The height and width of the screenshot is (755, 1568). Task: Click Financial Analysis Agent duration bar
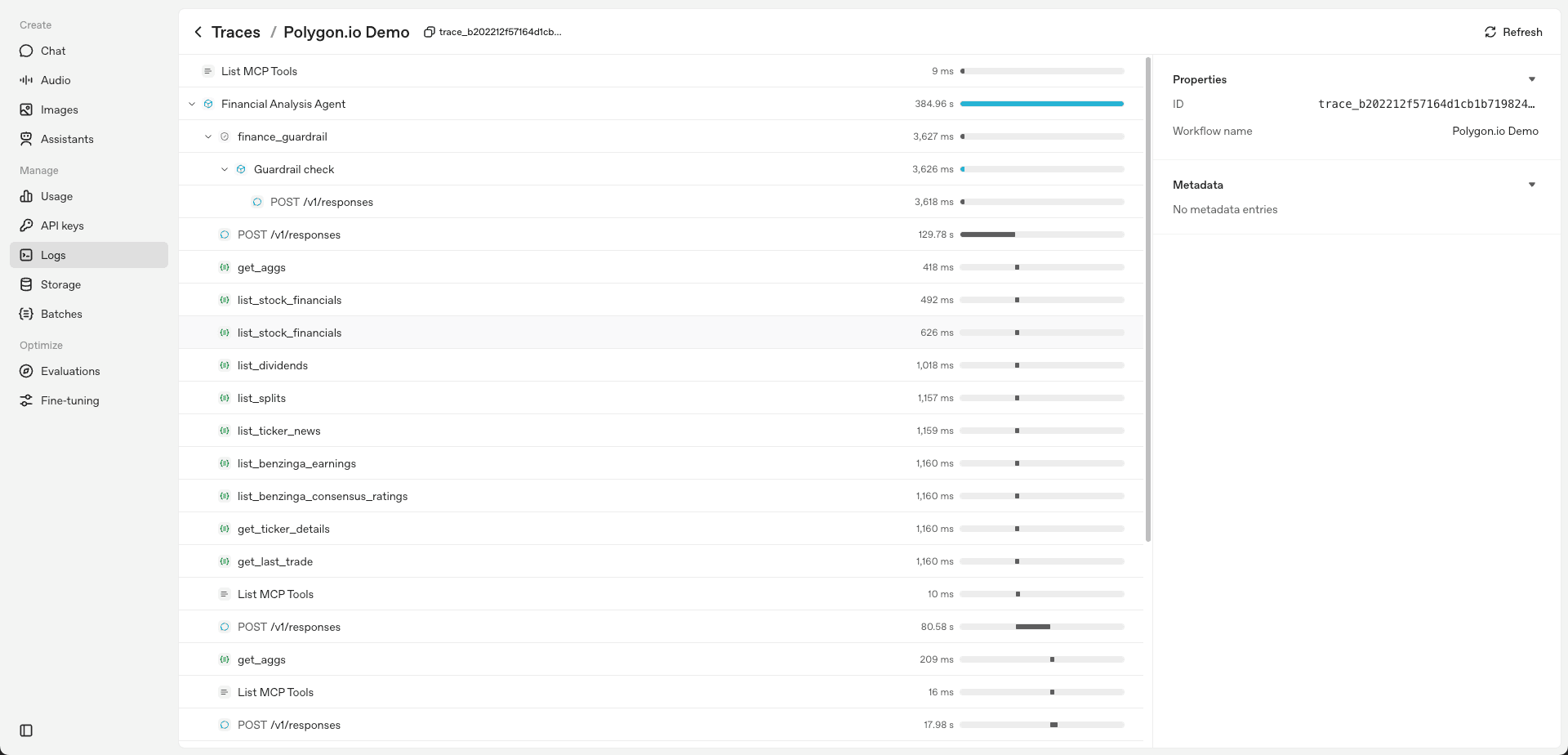pyautogui.click(x=1041, y=104)
